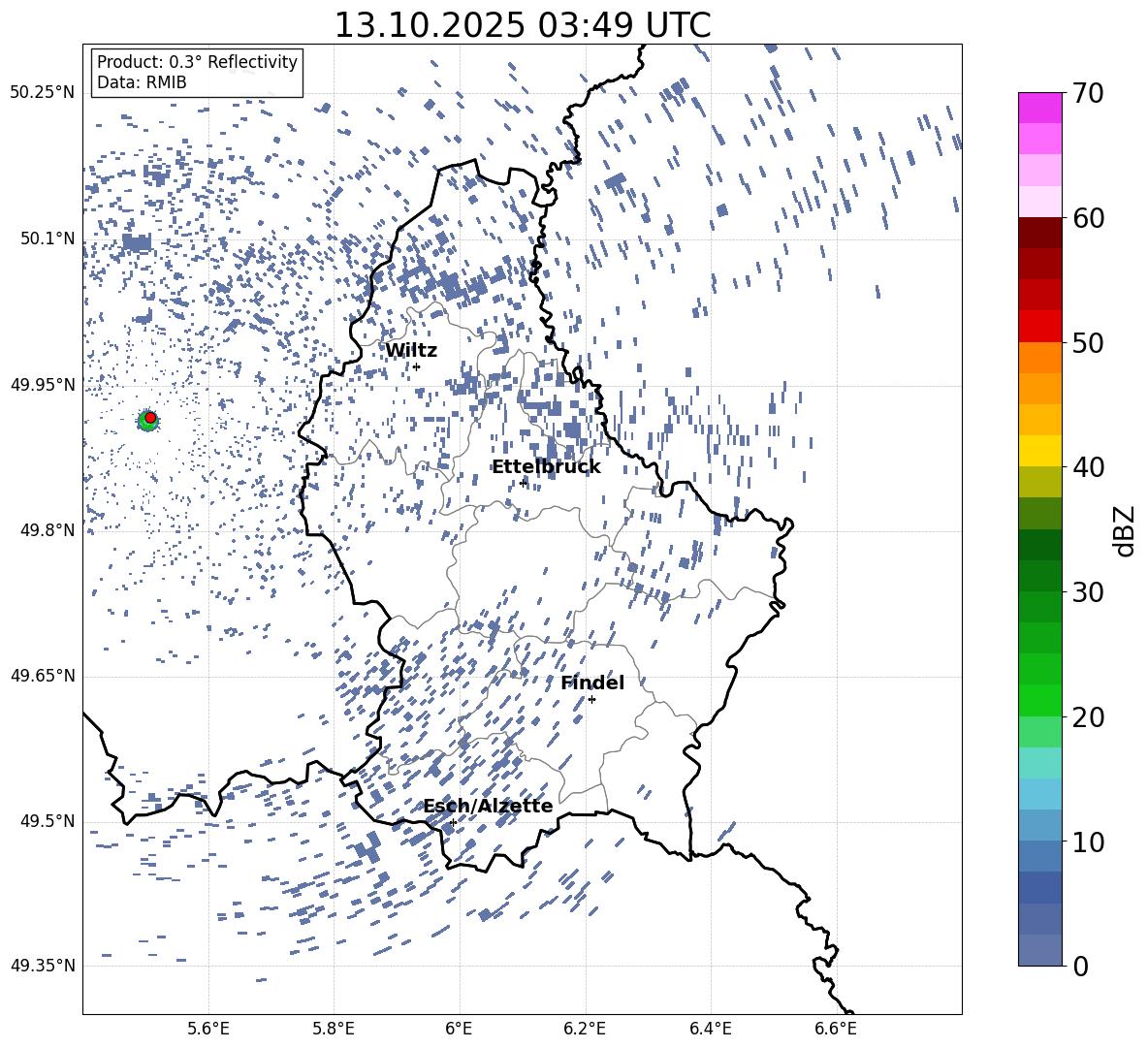Click the 6.6°E longitude label

point(836,1029)
